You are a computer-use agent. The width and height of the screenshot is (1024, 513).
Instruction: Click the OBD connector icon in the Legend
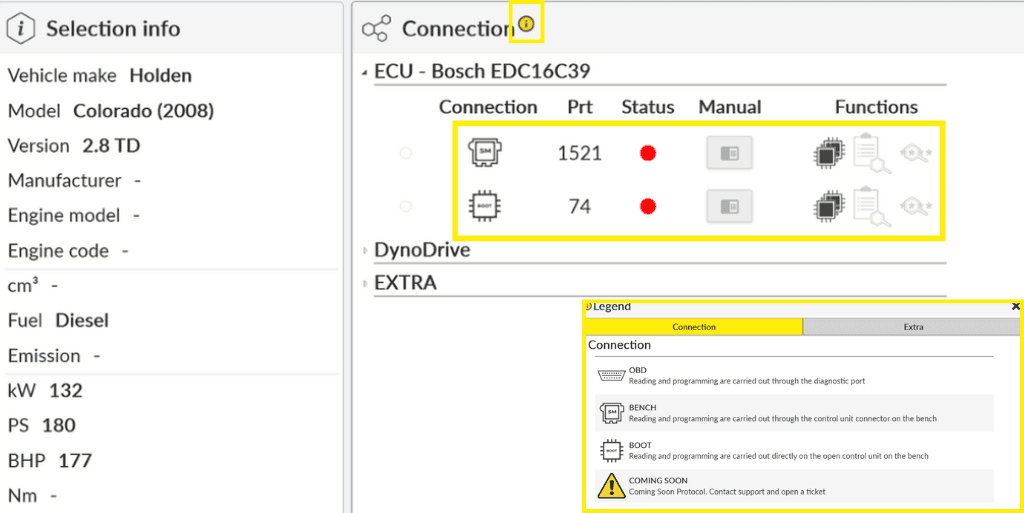611,376
